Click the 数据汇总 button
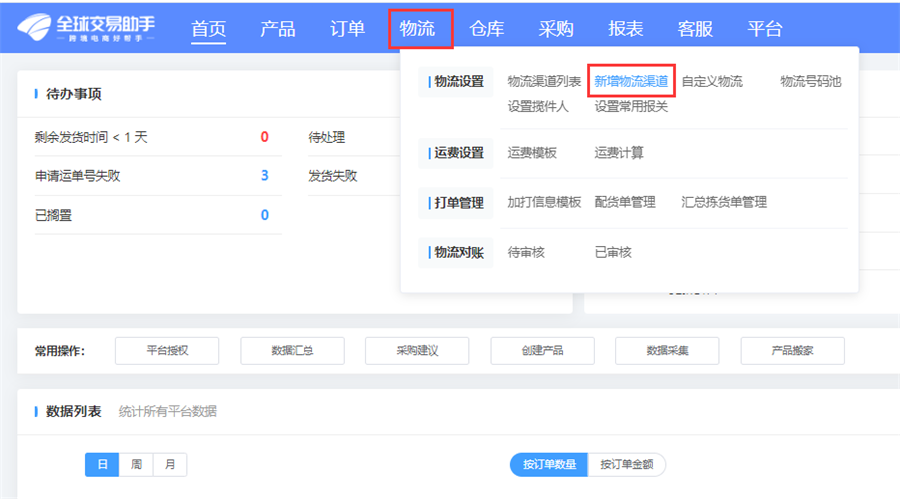900x499 pixels. click(292, 350)
